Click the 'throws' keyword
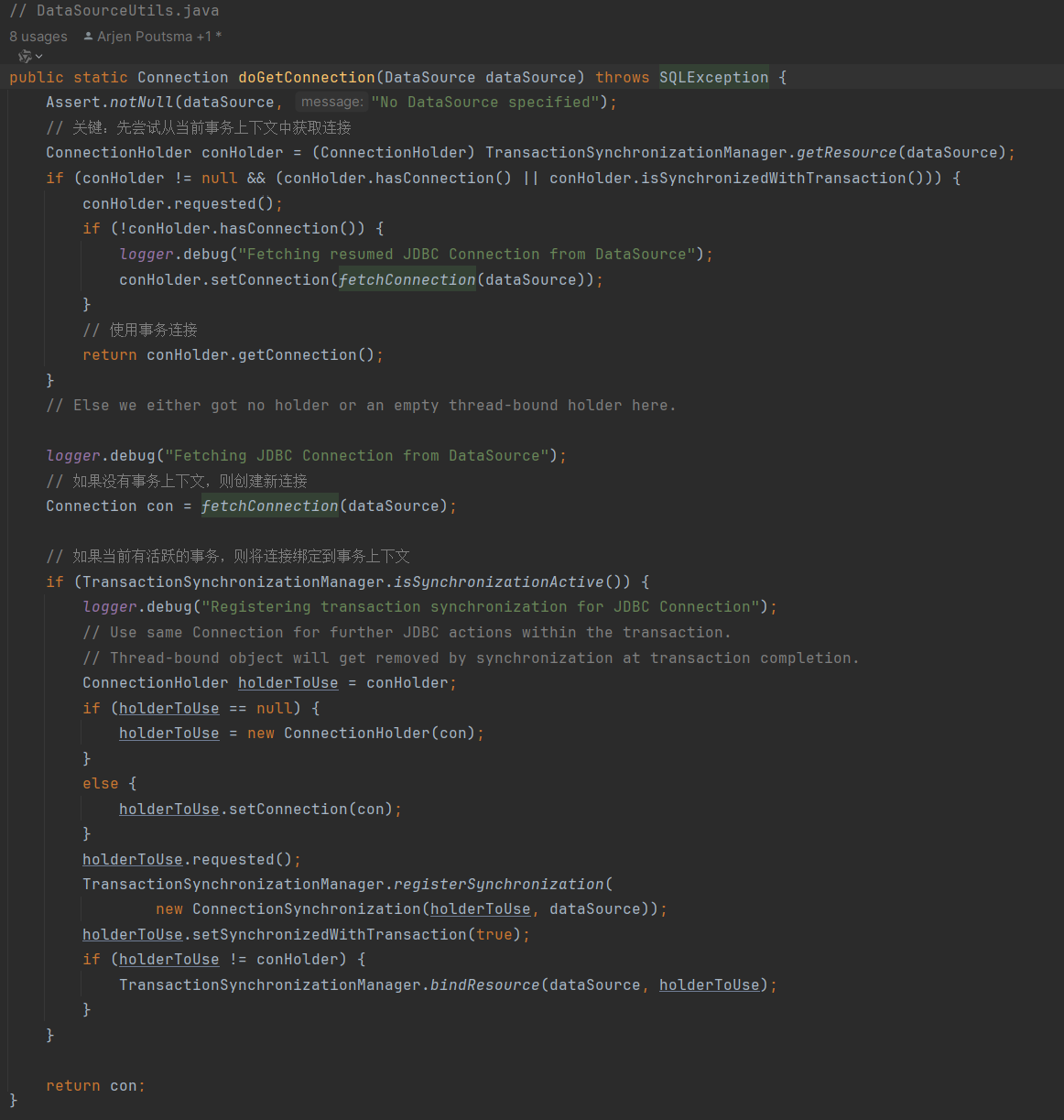This screenshot has width=1064, height=1120. (623, 78)
